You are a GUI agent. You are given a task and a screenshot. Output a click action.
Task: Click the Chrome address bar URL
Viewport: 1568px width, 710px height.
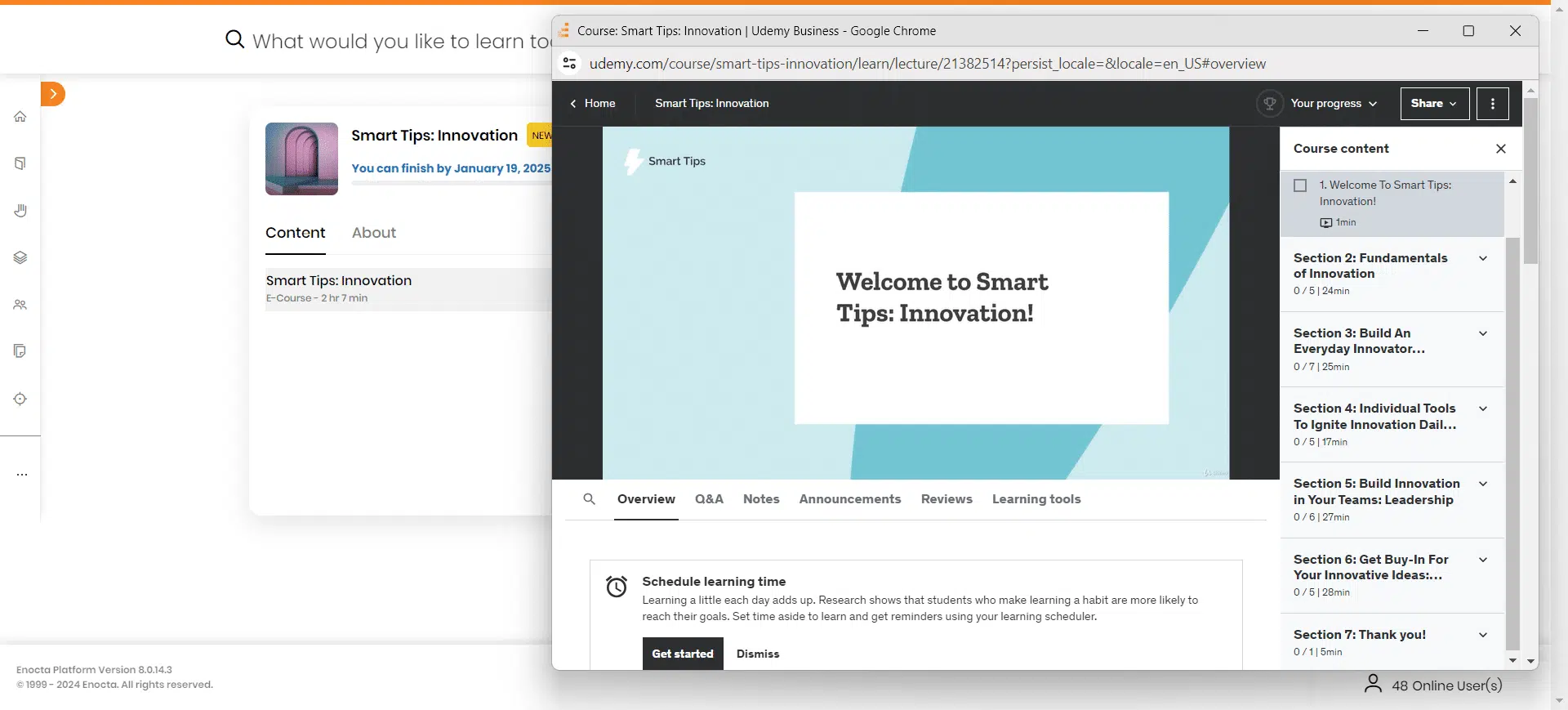[x=928, y=64]
